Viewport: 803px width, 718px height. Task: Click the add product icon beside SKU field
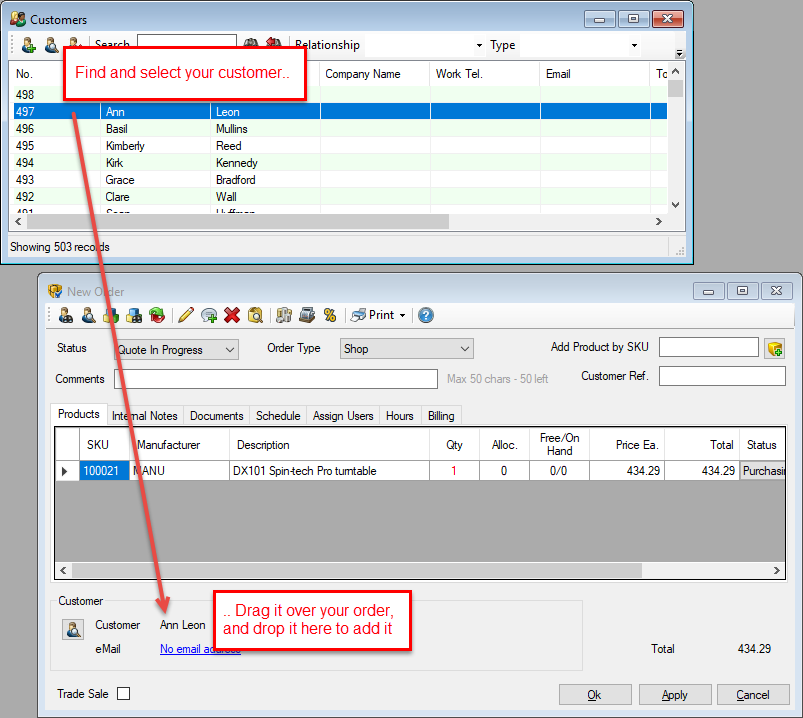[x=774, y=349]
